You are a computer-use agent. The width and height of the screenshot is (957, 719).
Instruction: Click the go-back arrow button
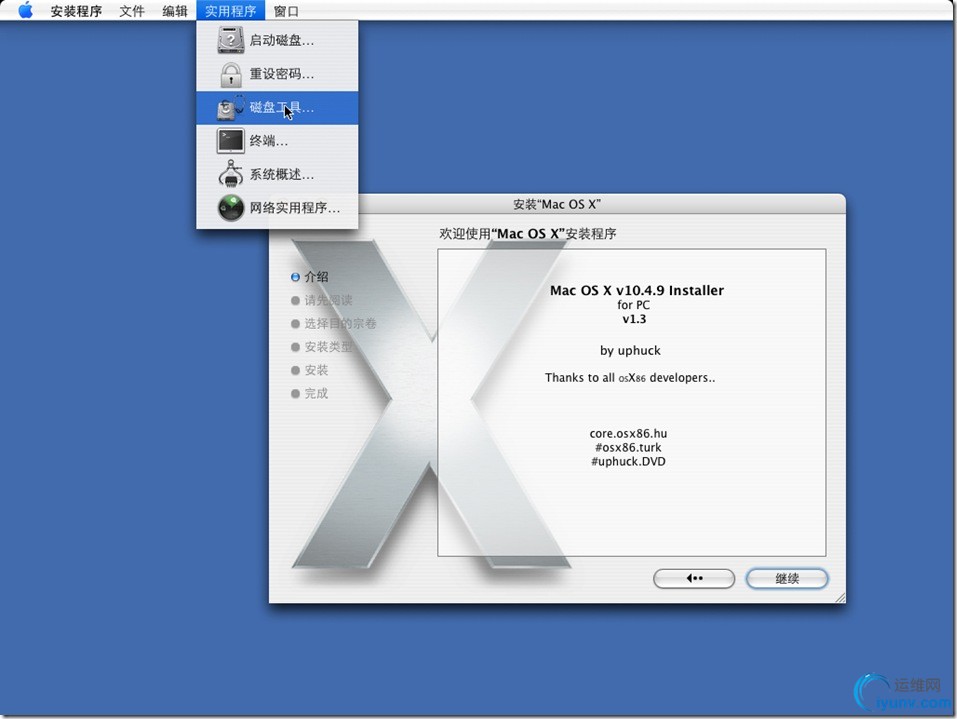694,579
